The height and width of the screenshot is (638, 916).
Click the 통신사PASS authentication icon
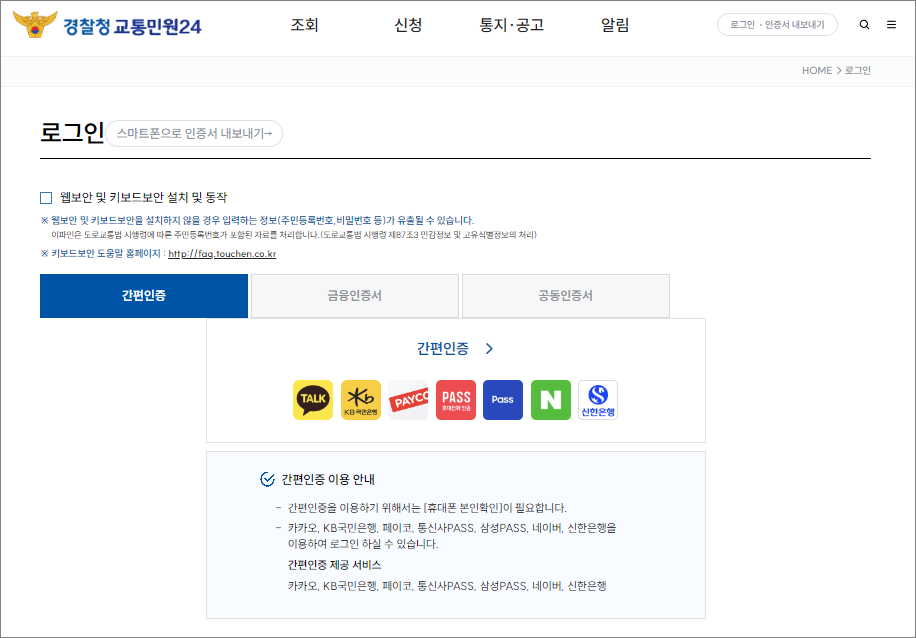(x=455, y=399)
